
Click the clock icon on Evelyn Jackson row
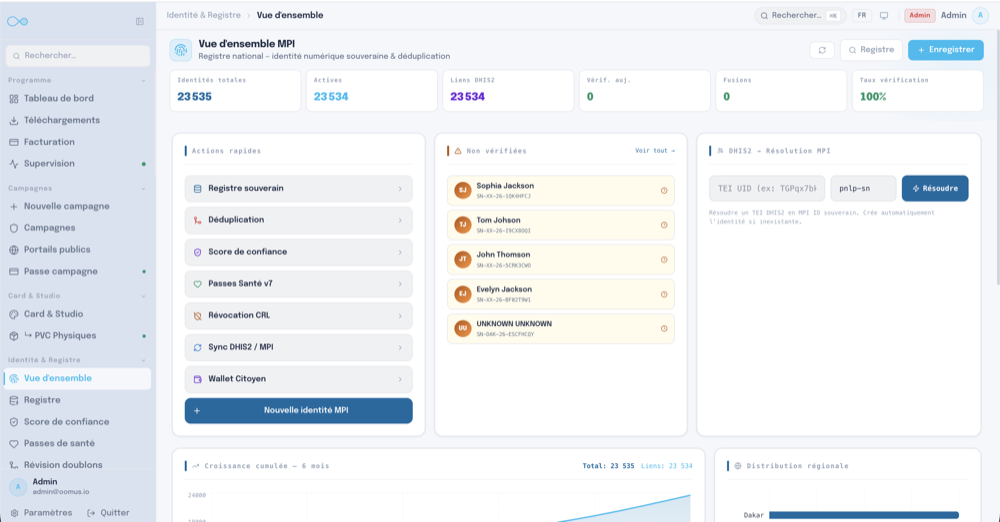coord(664,294)
